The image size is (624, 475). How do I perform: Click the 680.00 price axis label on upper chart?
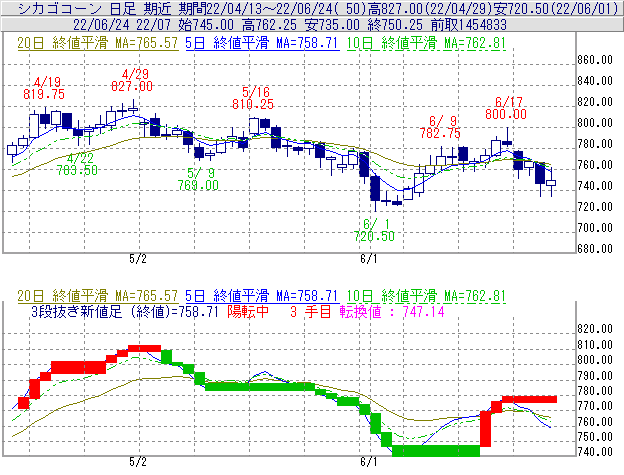point(595,249)
